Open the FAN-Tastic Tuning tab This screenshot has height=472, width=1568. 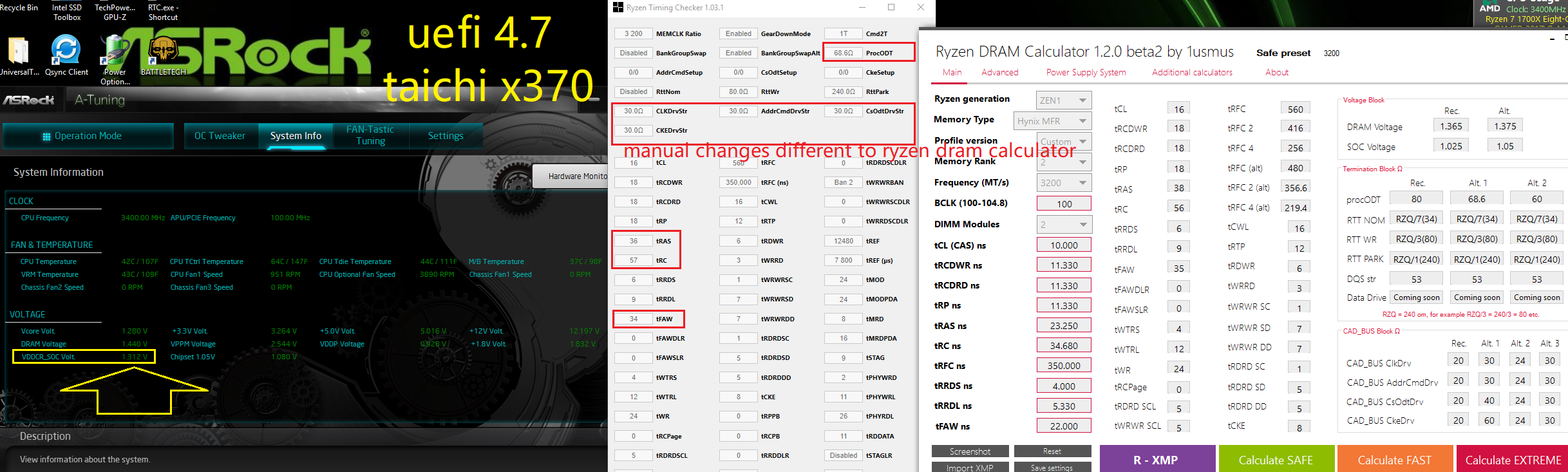(370, 135)
